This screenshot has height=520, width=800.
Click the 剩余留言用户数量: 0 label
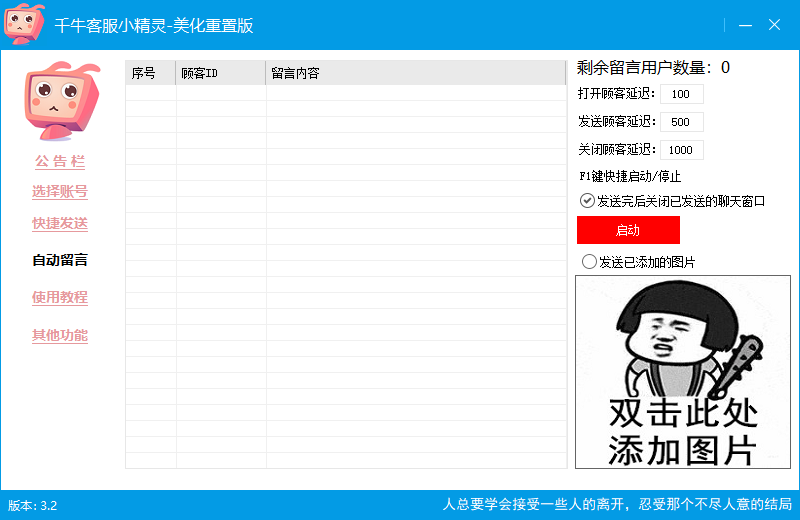(654, 67)
